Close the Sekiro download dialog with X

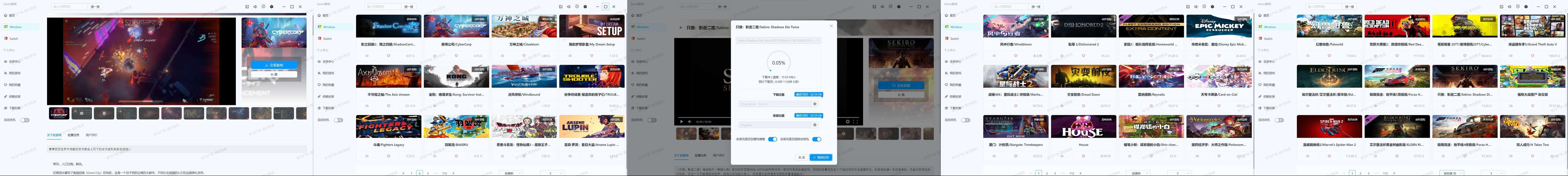pyautogui.click(x=831, y=26)
